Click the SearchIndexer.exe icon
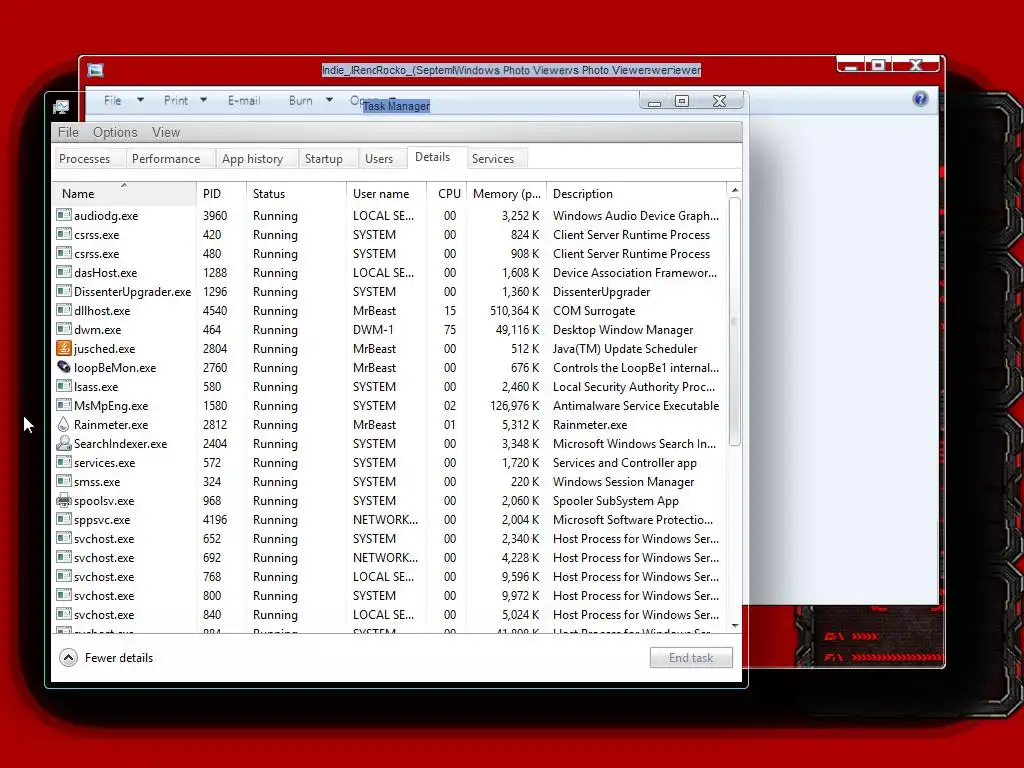The height and width of the screenshot is (768, 1024). point(63,443)
